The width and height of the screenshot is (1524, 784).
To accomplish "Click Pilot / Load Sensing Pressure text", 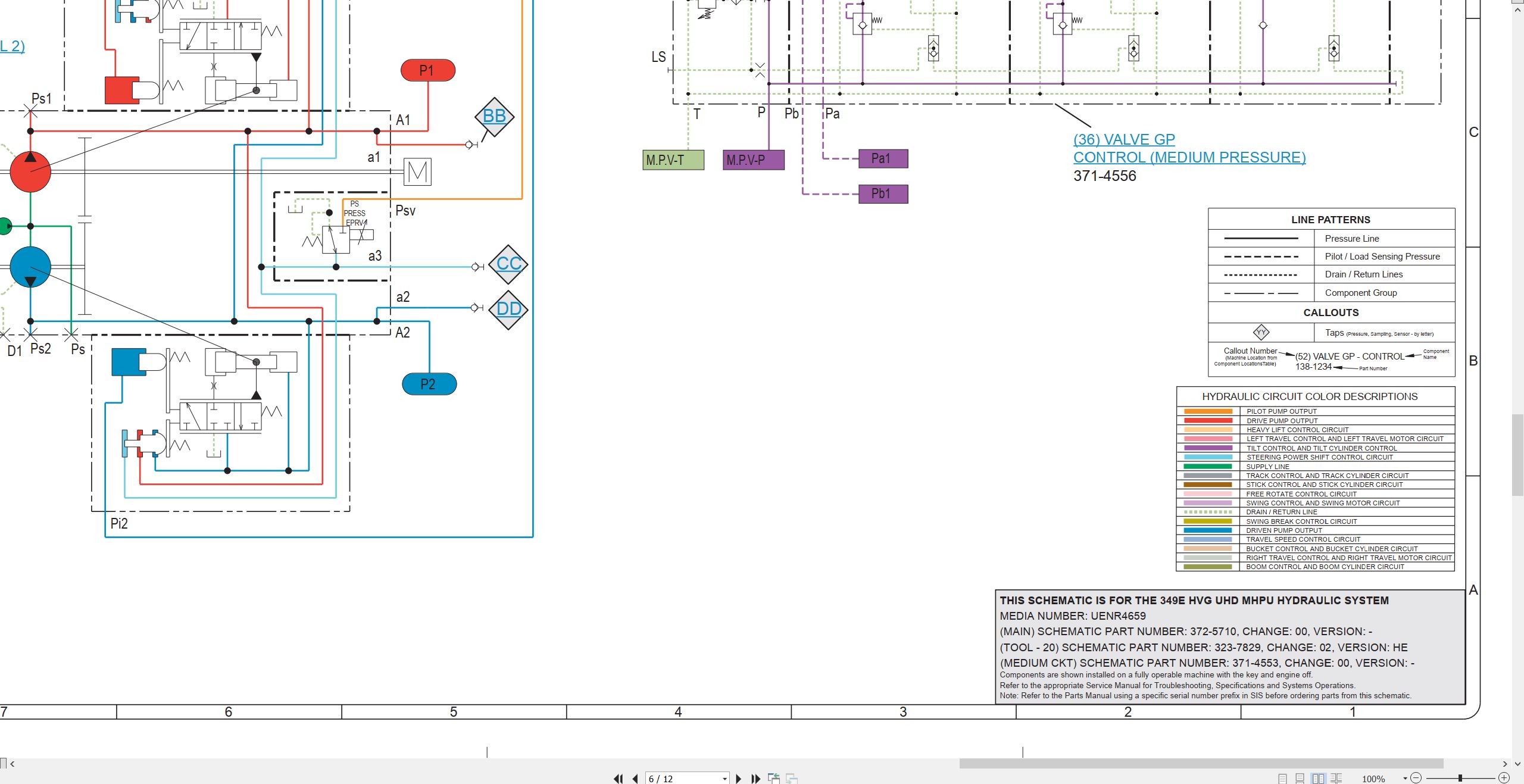I will [x=1382, y=257].
